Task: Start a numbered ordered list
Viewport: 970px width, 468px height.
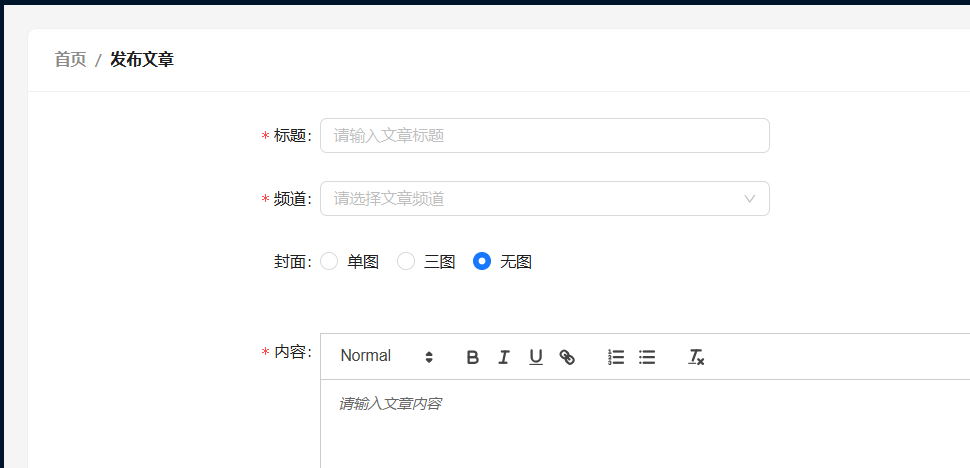Action: click(616, 357)
